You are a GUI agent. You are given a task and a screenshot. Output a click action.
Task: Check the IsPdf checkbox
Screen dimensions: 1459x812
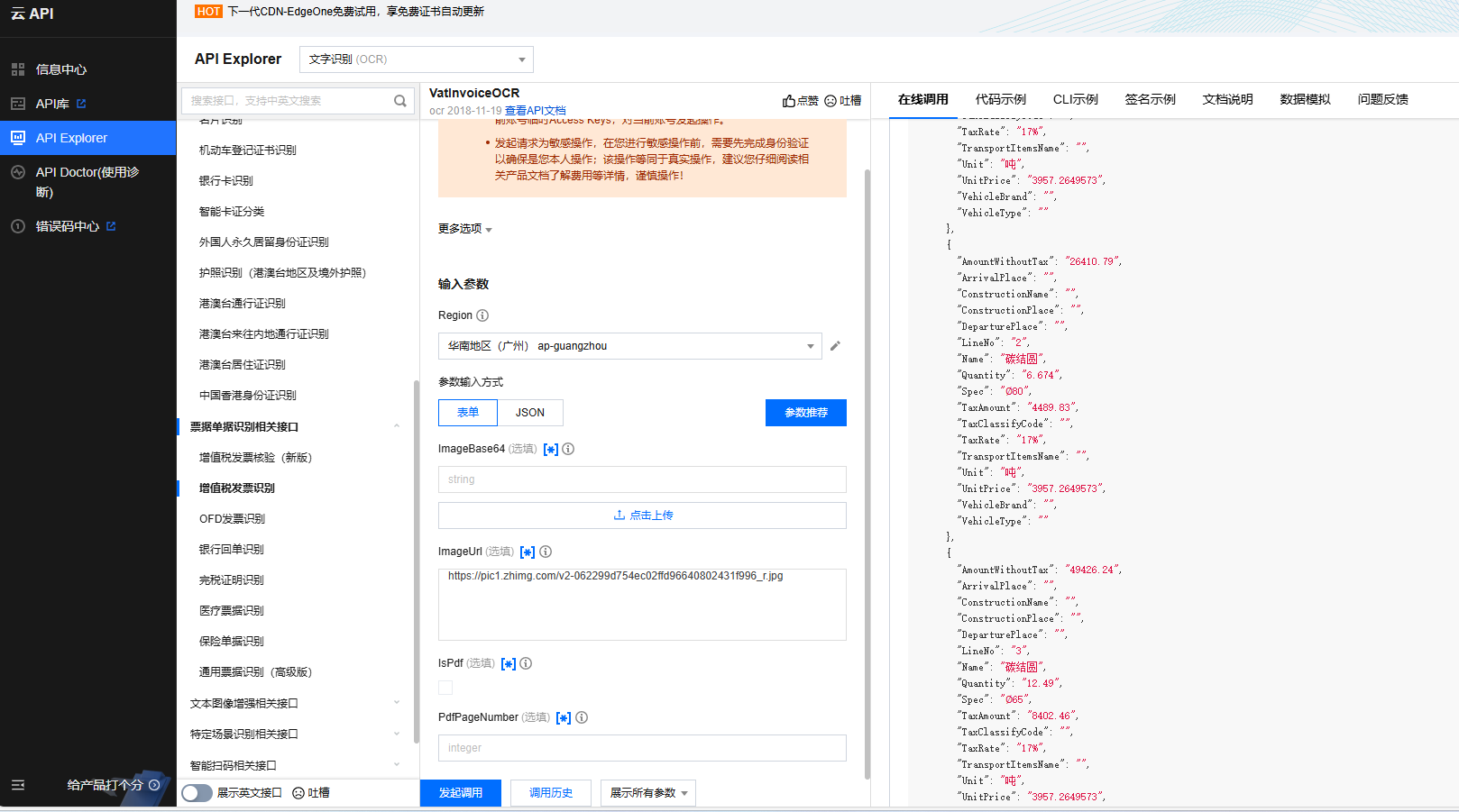(445, 688)
